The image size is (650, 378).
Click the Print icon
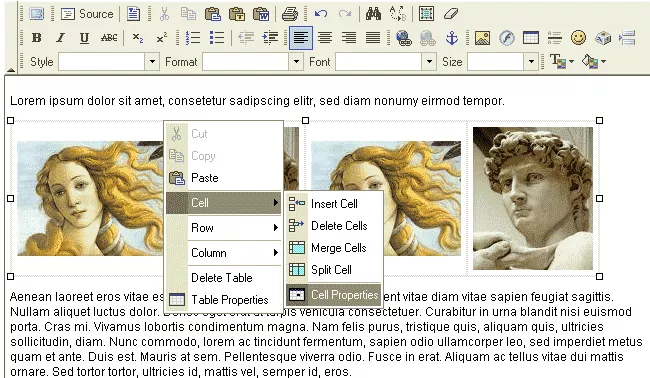point(289,14)
